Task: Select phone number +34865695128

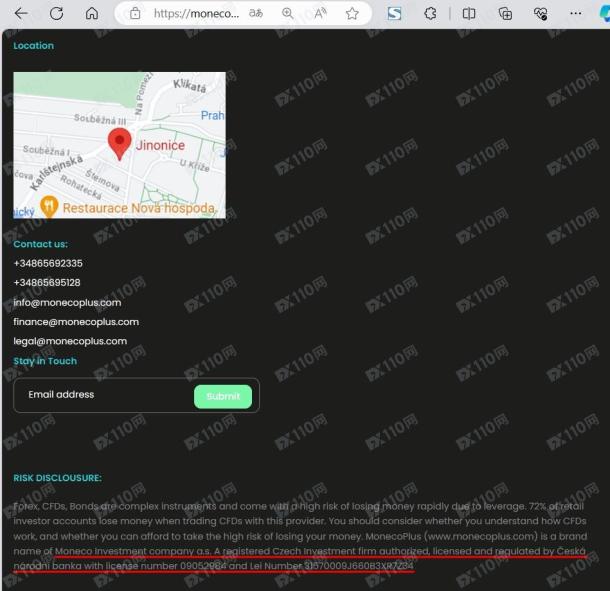Action: (x=47, y=282)
